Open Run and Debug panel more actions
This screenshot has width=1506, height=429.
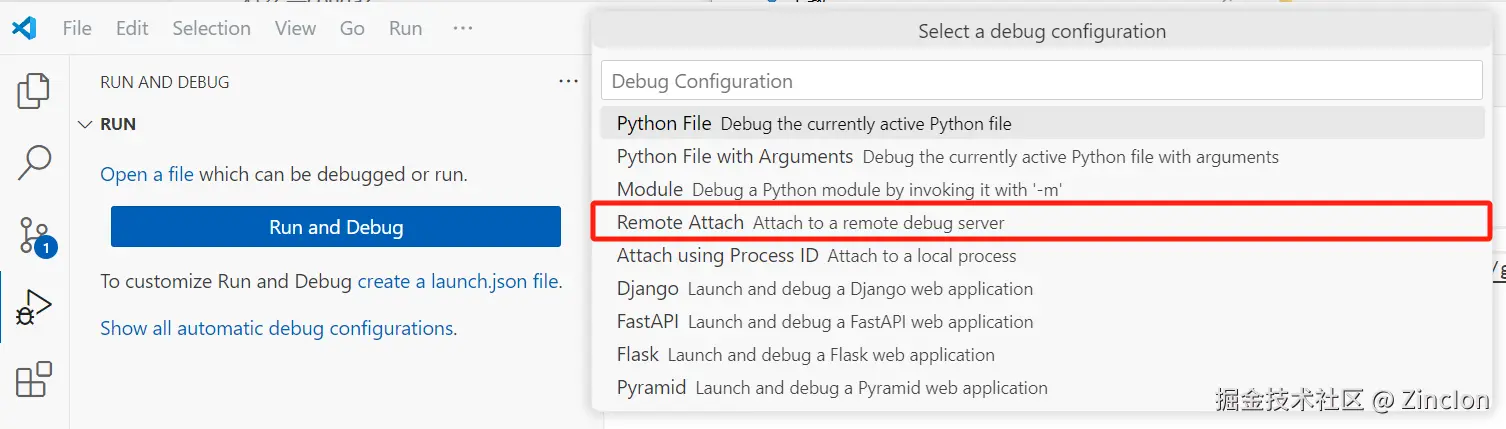click(x=568, y=82)
